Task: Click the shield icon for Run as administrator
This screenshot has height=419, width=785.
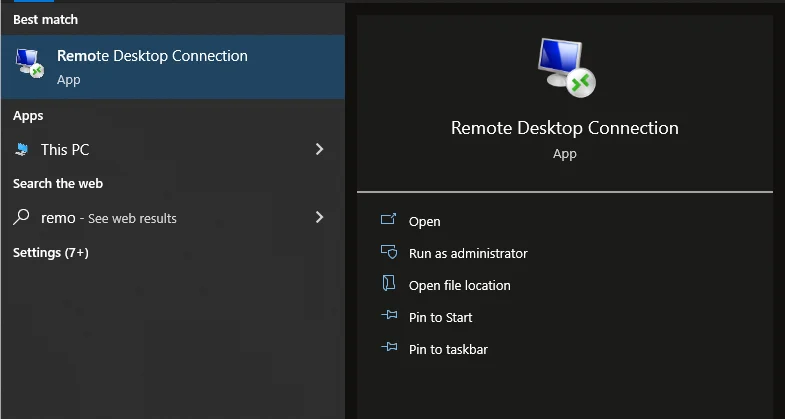Action: pyautogui.click(x=389, y=252)
